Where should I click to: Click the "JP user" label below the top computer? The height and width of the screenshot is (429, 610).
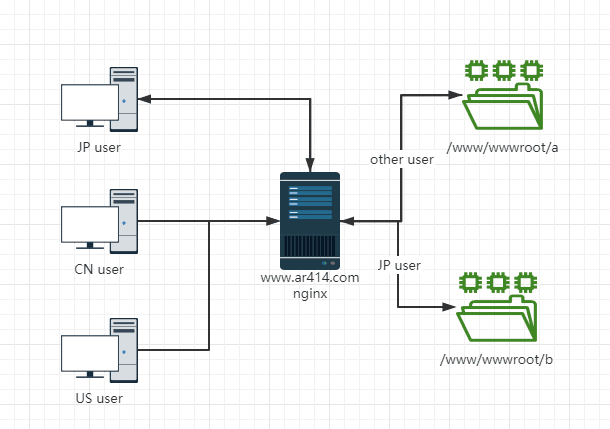98,148
